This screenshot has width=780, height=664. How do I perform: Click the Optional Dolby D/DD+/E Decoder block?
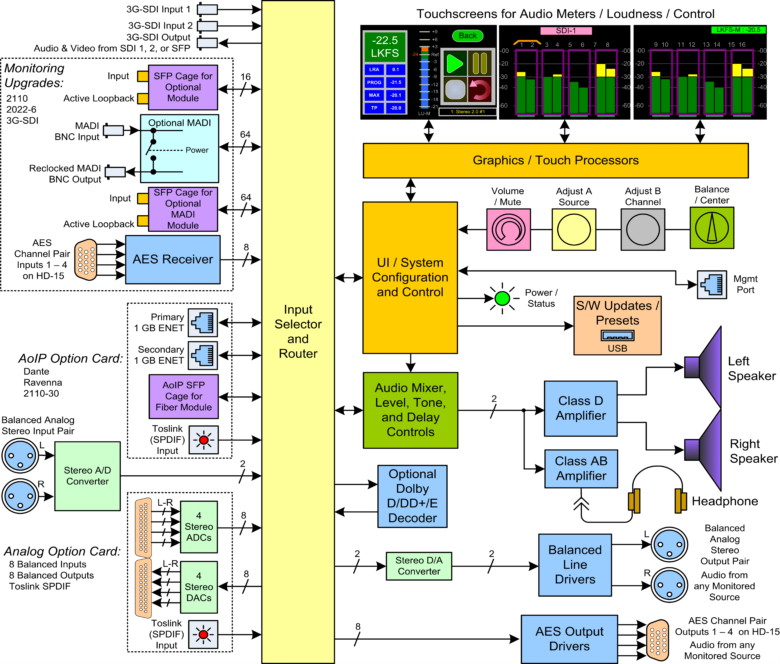412,496
